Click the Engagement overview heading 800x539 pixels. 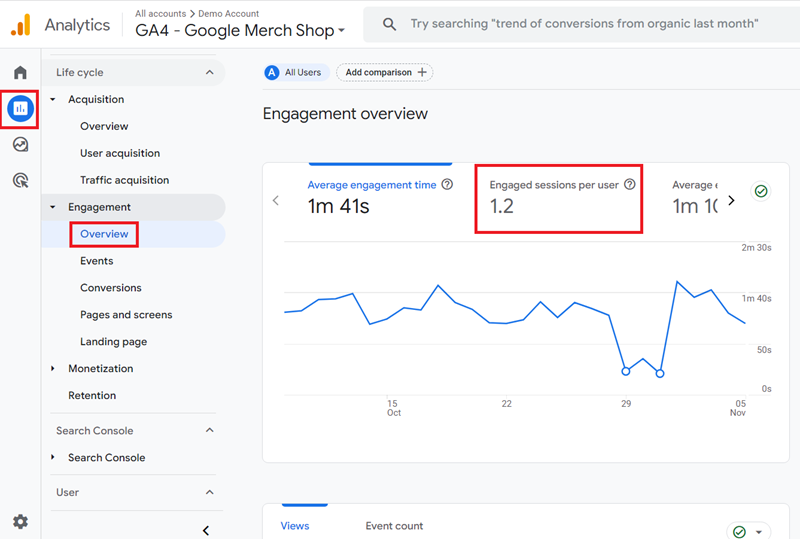[345, 113]
